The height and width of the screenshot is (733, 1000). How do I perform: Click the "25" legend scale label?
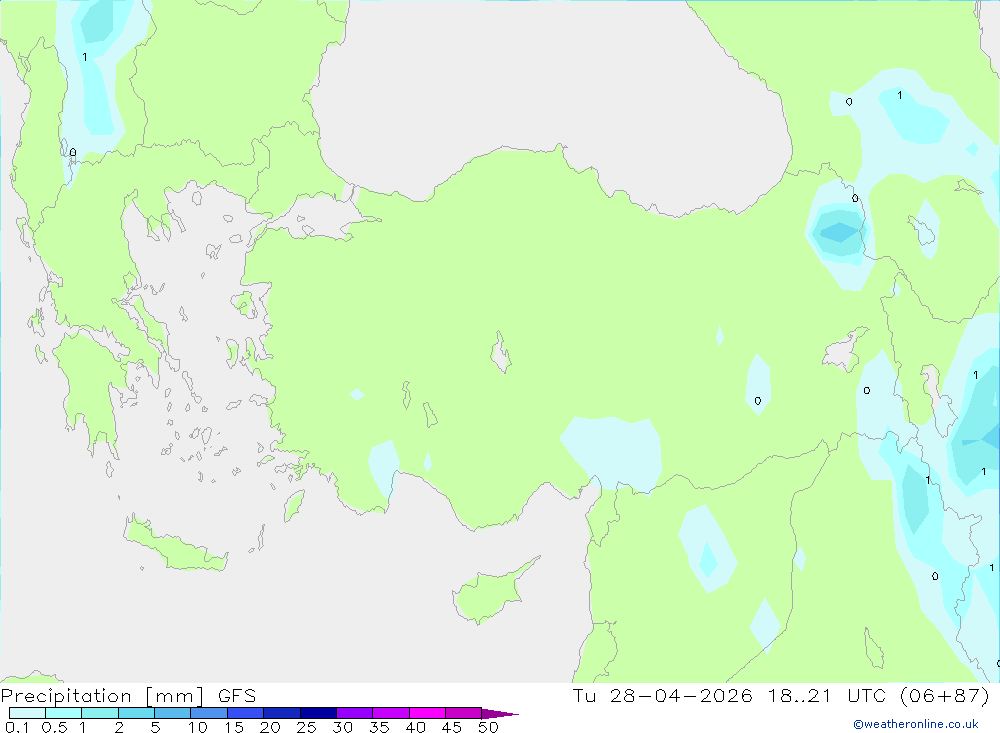coord(307,727)
